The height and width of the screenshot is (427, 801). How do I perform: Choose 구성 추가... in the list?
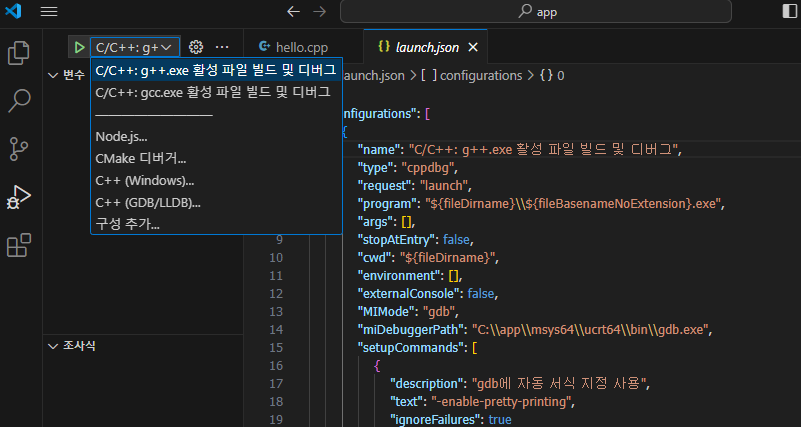pos(216,224)
